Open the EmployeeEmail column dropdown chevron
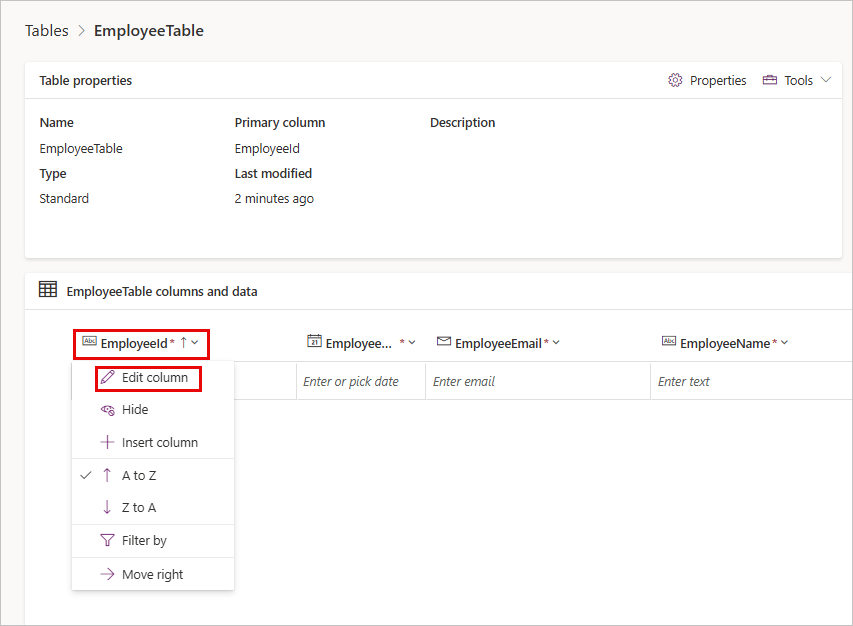Screen dimensions: 853x626 coord(556,343)
